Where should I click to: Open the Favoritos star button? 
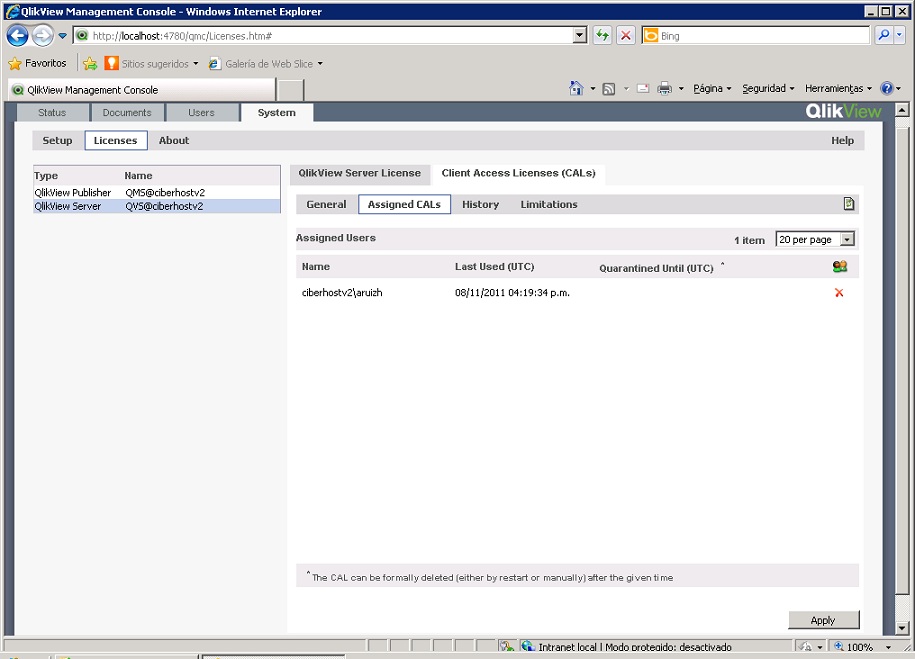(x=38, y=63)
